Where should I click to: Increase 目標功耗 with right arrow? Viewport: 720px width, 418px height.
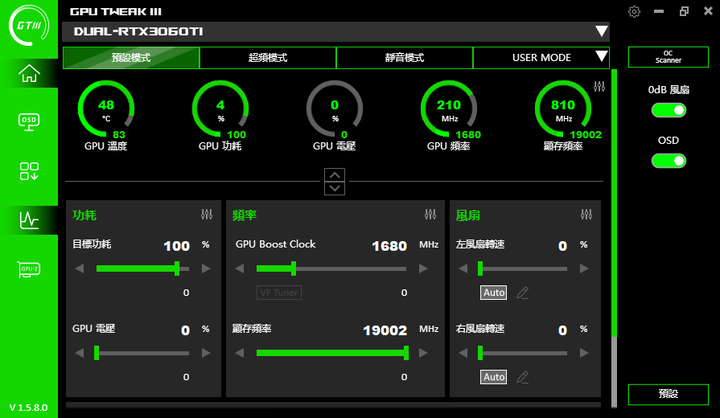206,268
